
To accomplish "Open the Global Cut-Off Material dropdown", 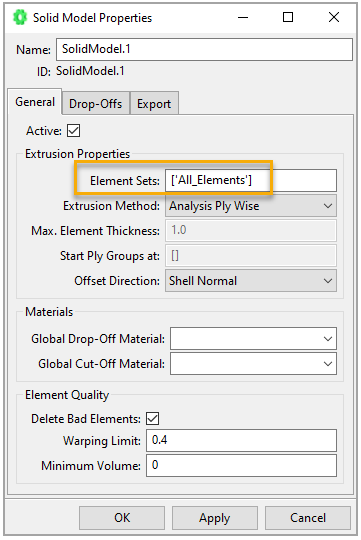I will tap(253, 364).
